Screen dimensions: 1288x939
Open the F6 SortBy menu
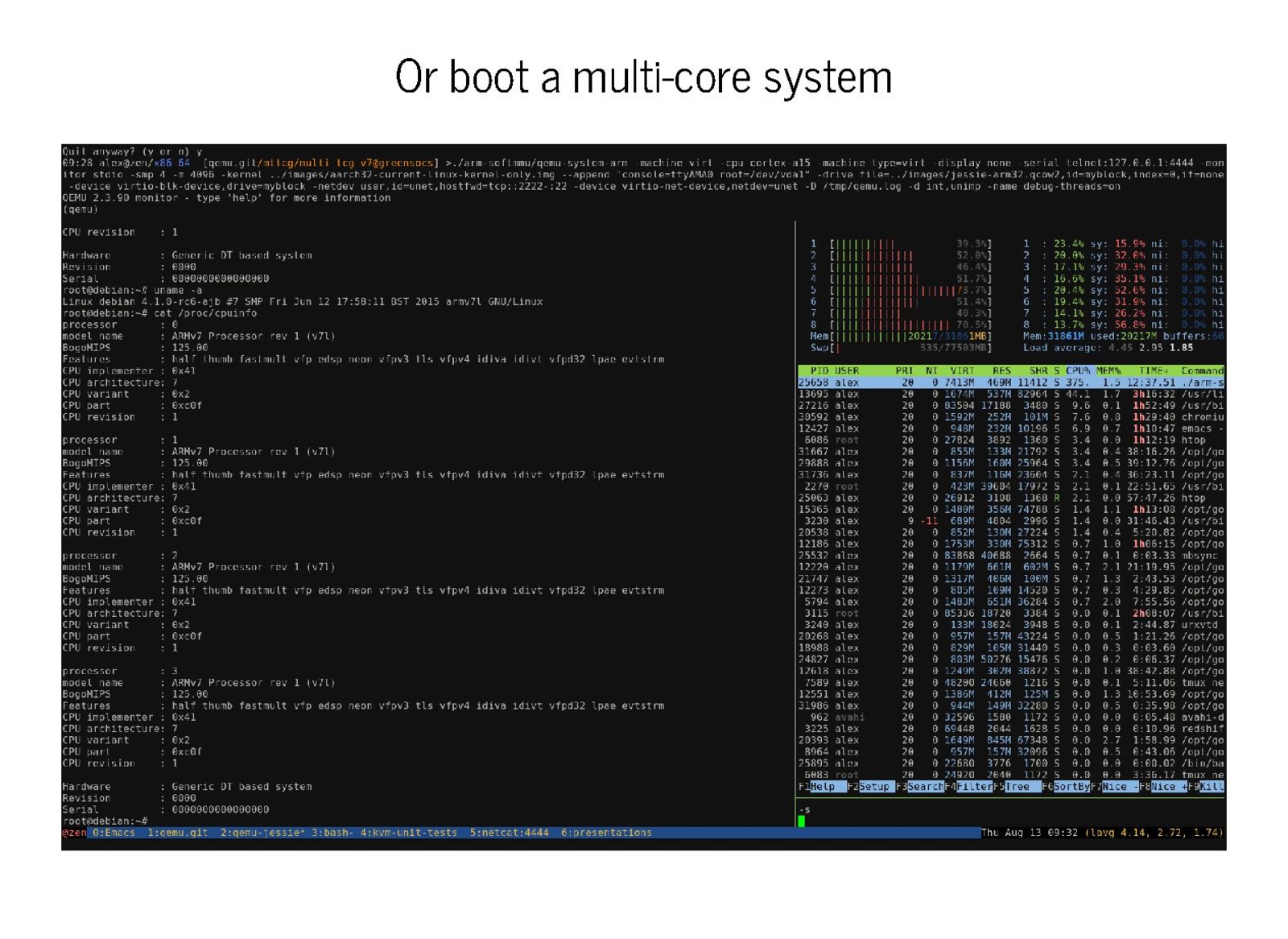[x=1071, y=787]
